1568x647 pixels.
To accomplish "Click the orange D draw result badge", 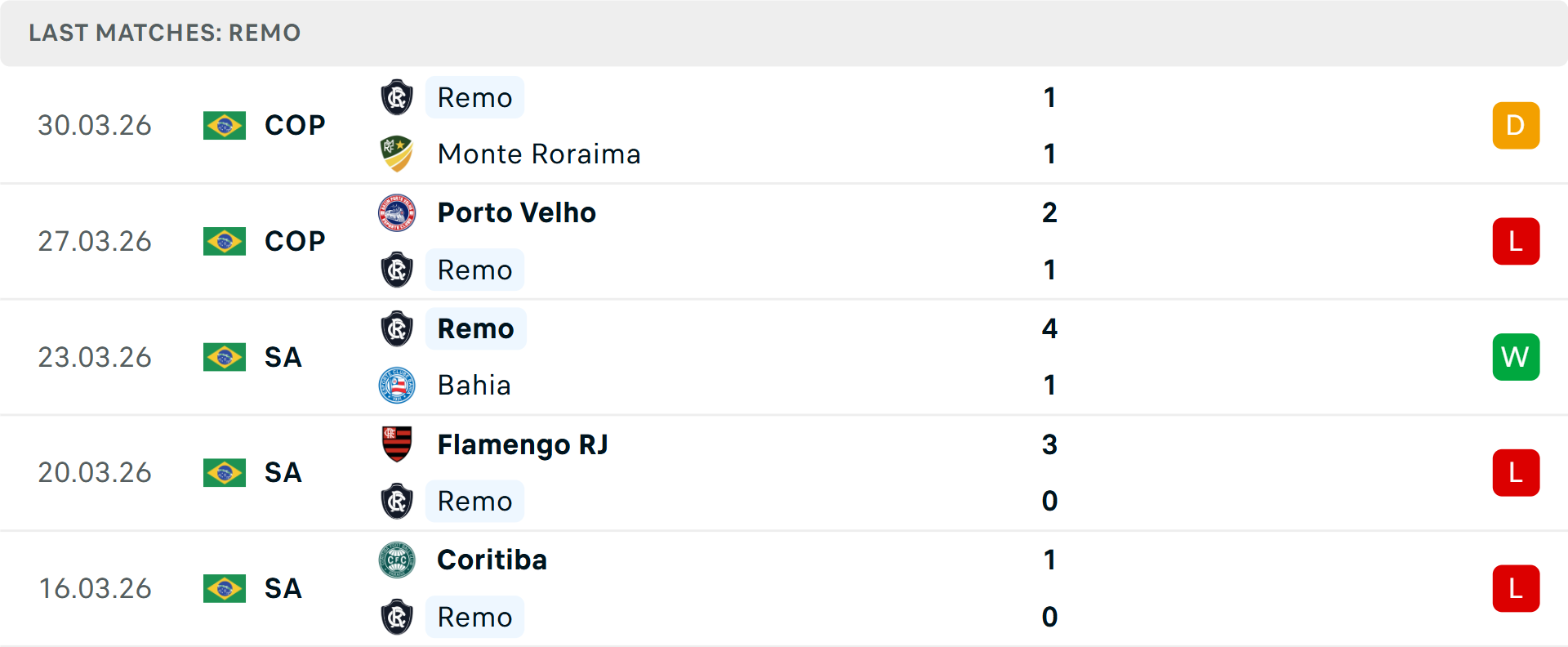I will tap(1516, 126).
